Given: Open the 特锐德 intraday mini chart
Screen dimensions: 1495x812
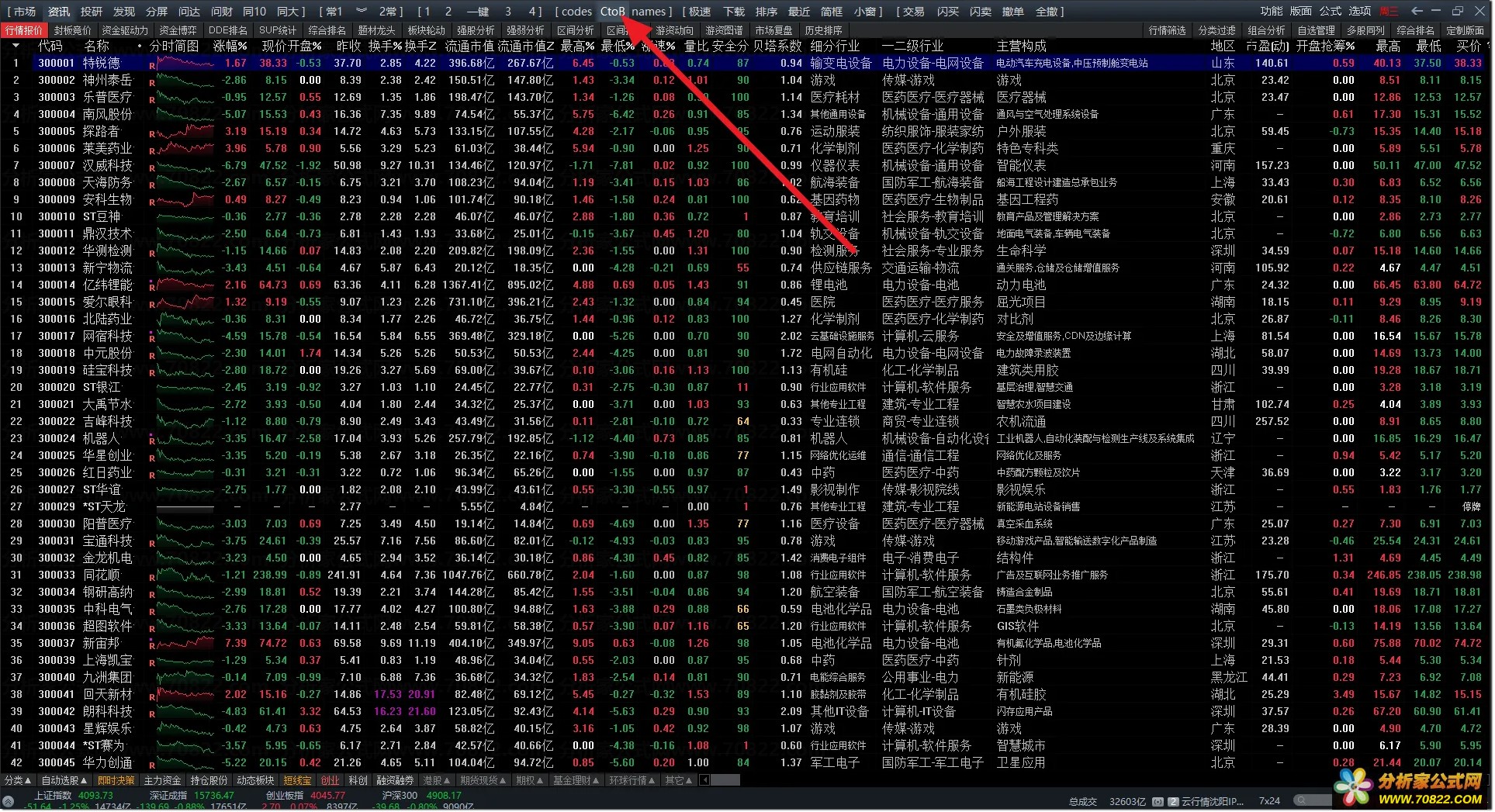Looking at the screenshot, I should pos(185,63).
